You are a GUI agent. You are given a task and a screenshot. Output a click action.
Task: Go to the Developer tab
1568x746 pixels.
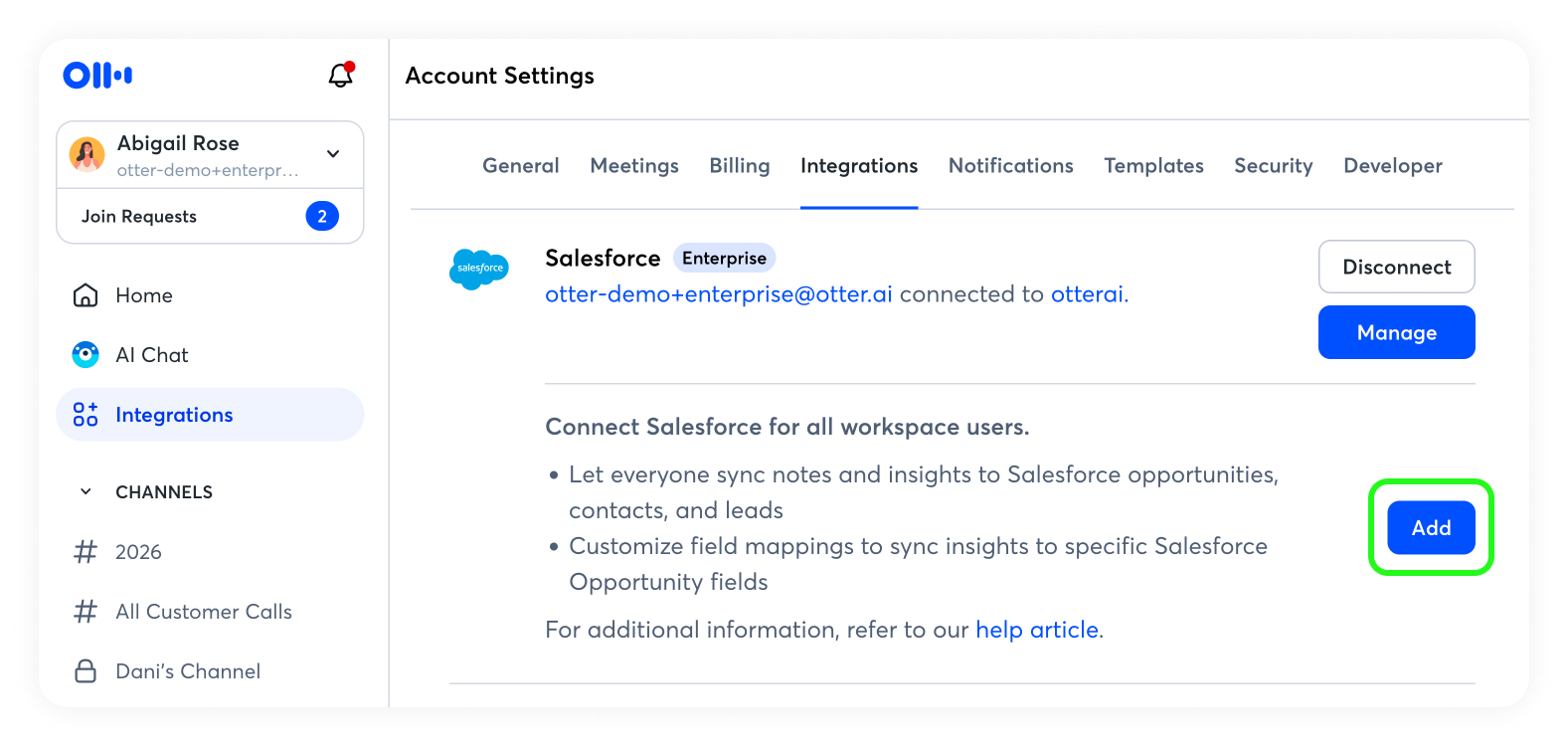[x=1392, y=166]
